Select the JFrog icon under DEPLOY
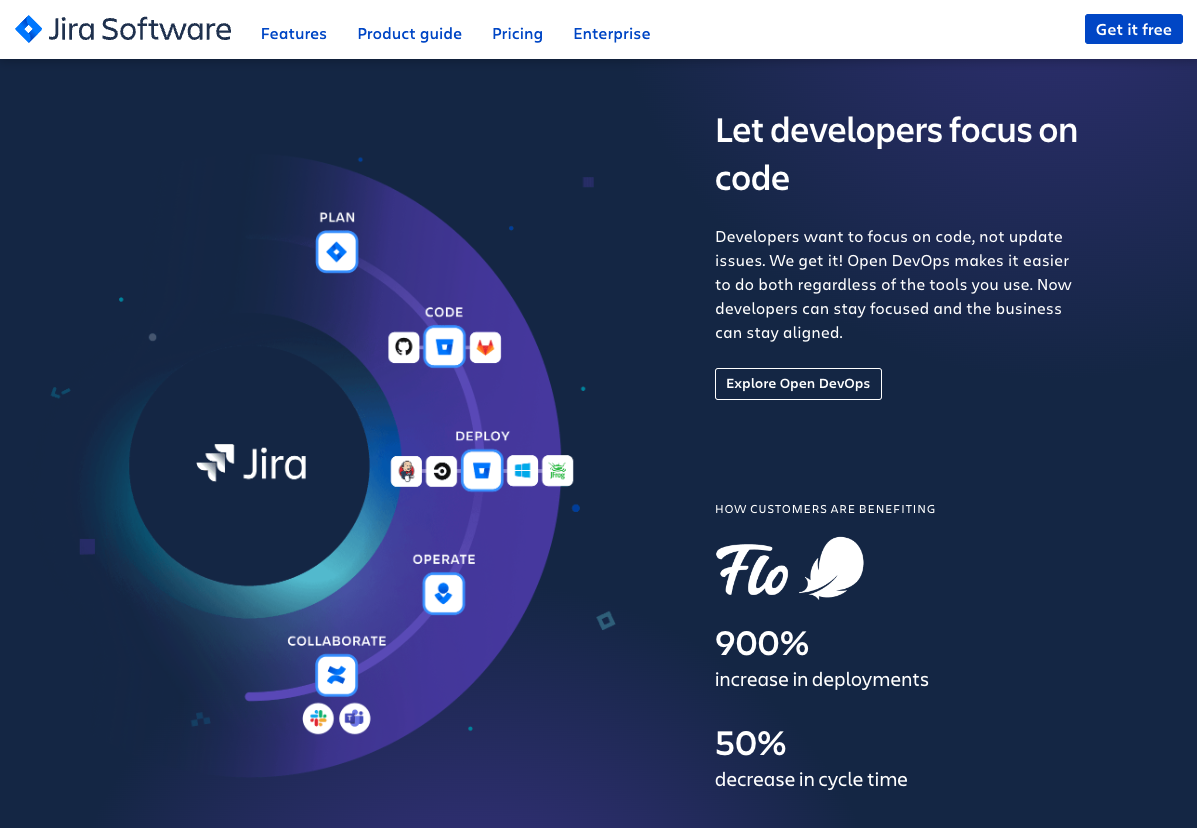The image size is (1197, 828). pyautogui.click(x=558, y=471)
